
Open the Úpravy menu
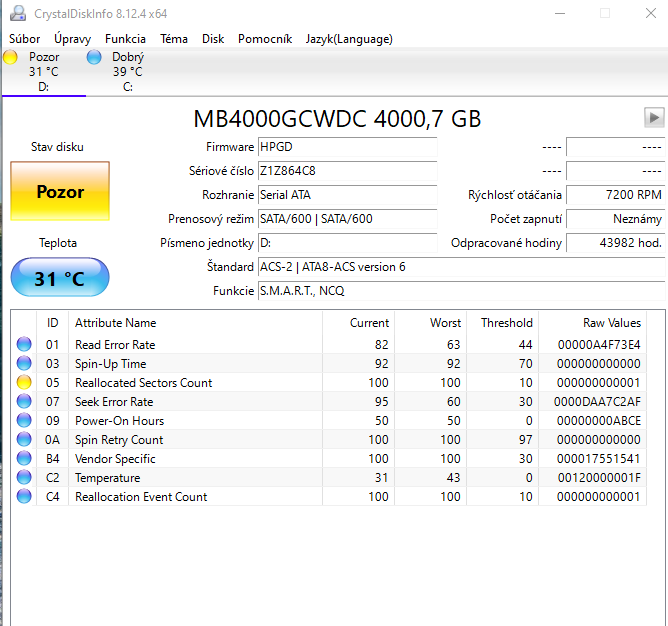click(x=72, y=39)
